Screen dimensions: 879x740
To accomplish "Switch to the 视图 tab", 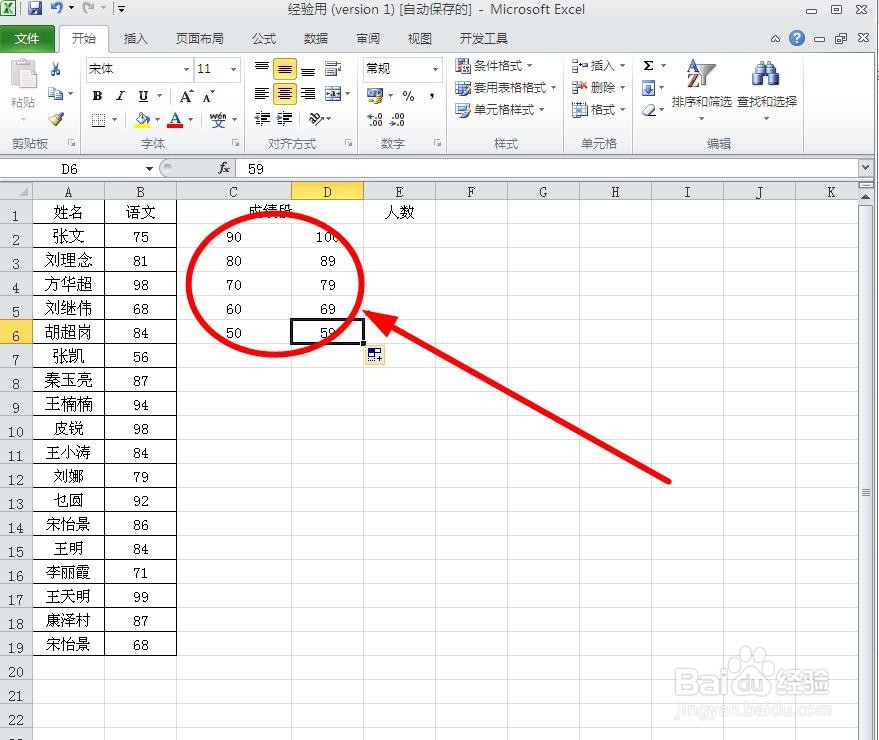I will click(x=419, y=39).
